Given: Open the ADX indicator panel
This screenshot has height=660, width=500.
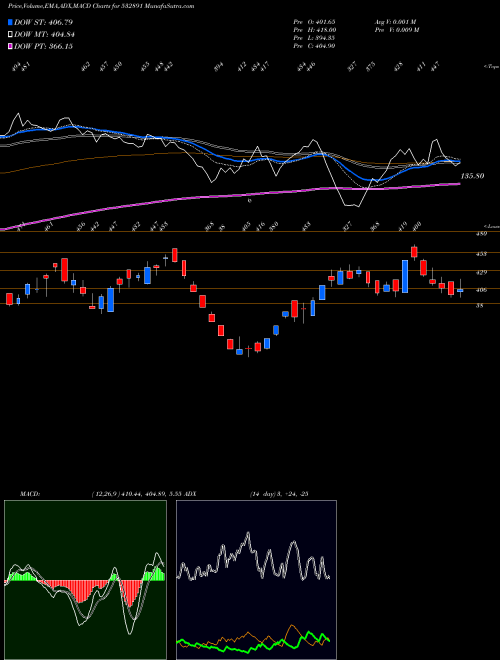Looking at the screenshot, I should coord(256,580).
